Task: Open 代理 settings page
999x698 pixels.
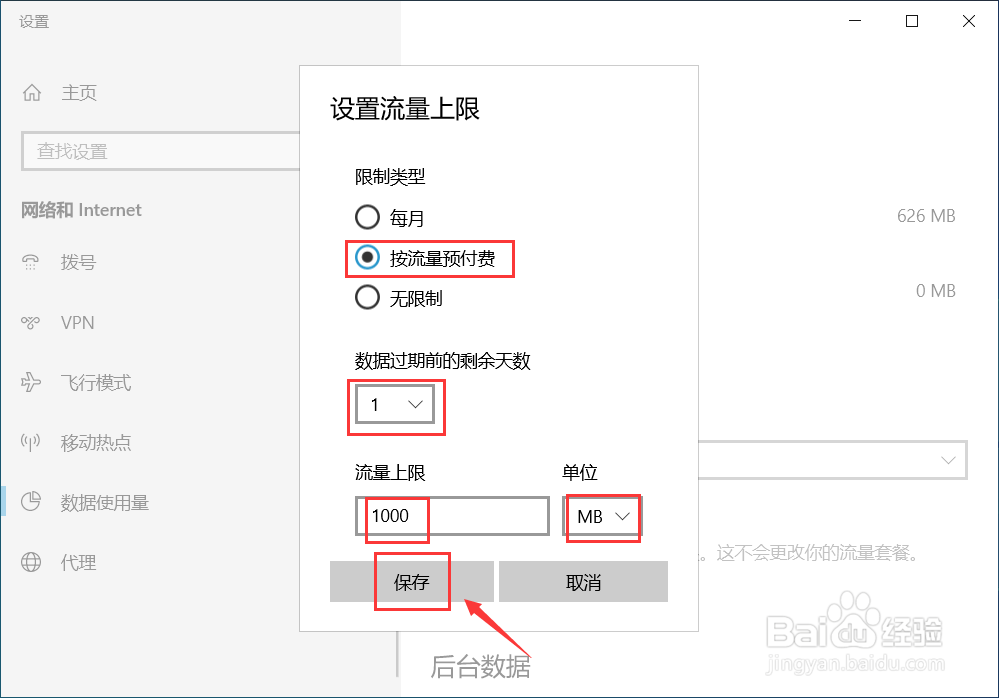Action: pyautogui.click(x=78, y=562)
